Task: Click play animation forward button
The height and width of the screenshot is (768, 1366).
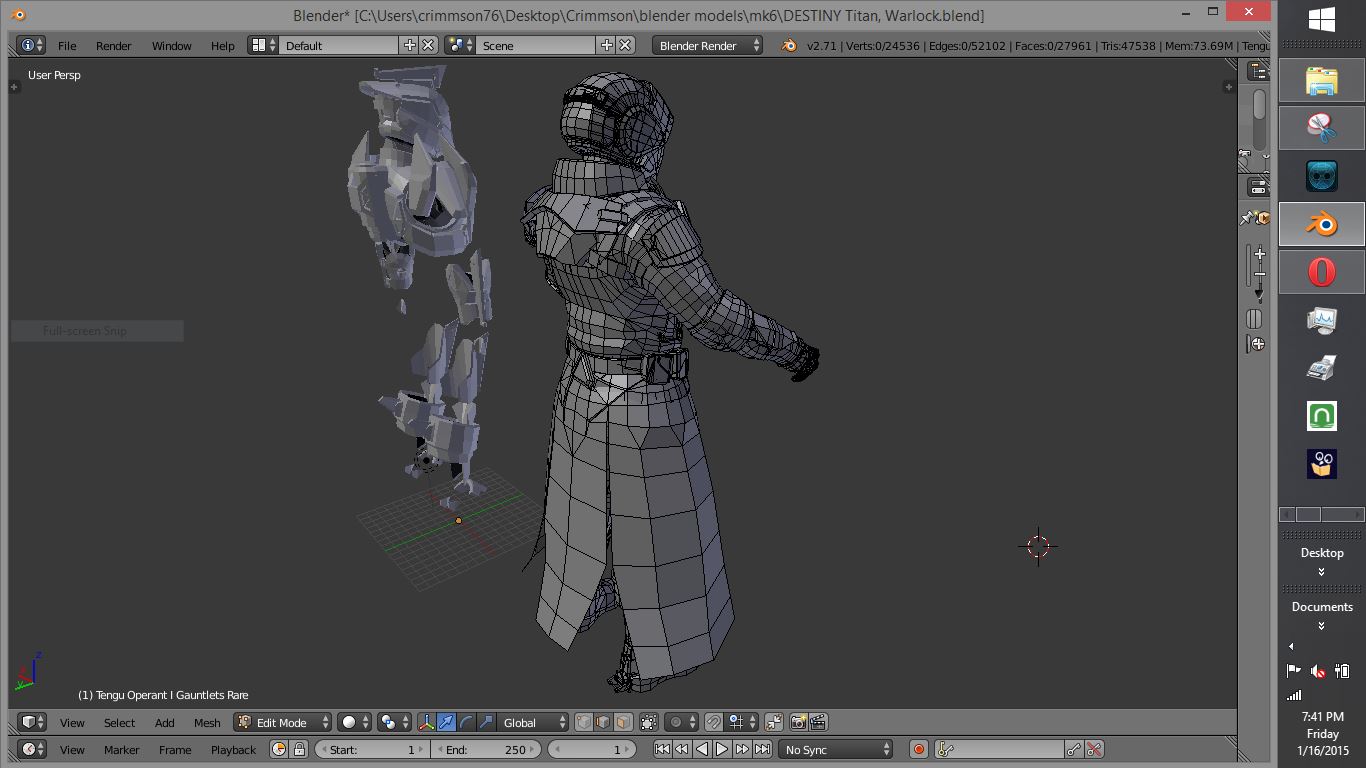Action: pos(722,749)
